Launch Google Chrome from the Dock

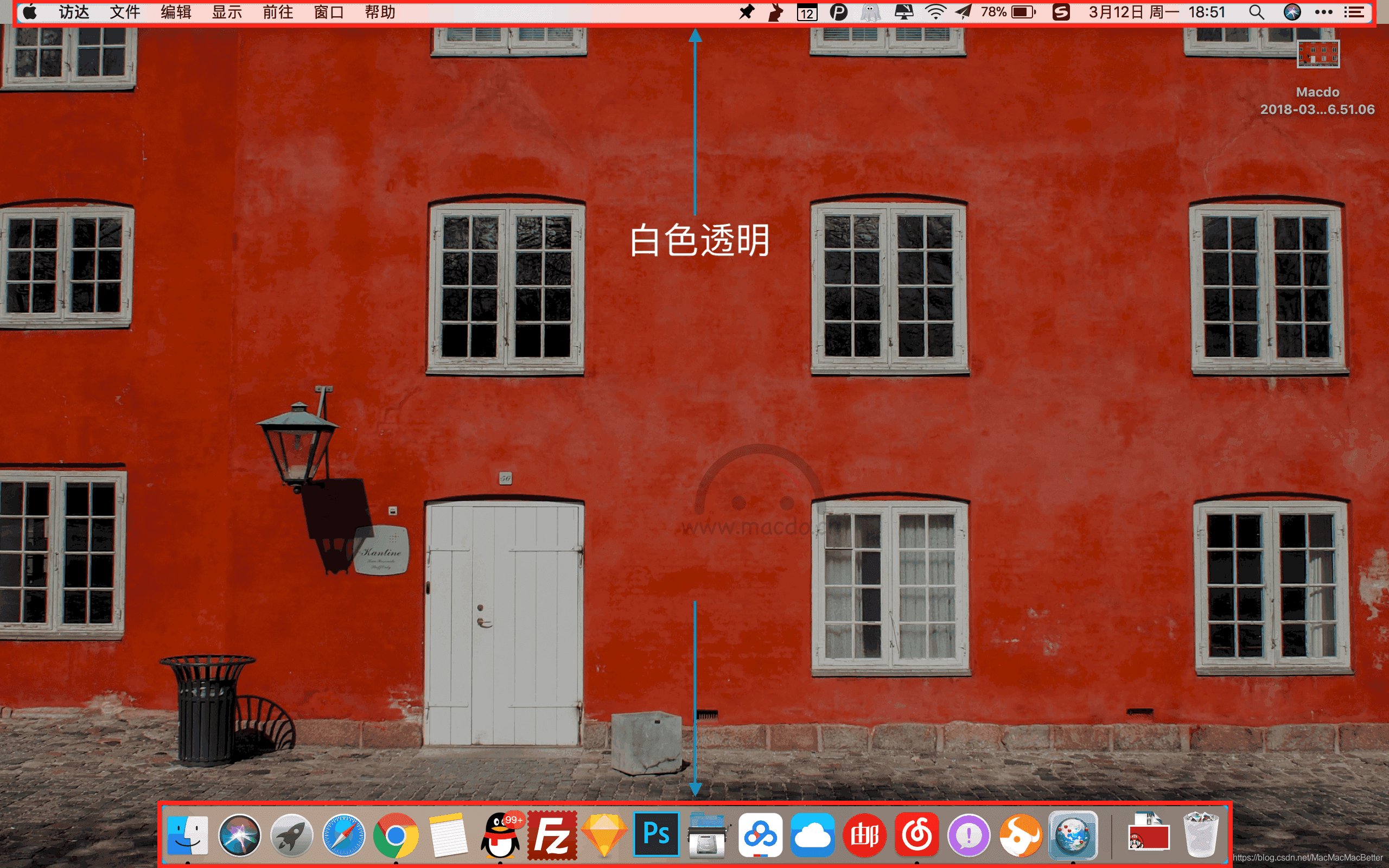click(396, 835)
